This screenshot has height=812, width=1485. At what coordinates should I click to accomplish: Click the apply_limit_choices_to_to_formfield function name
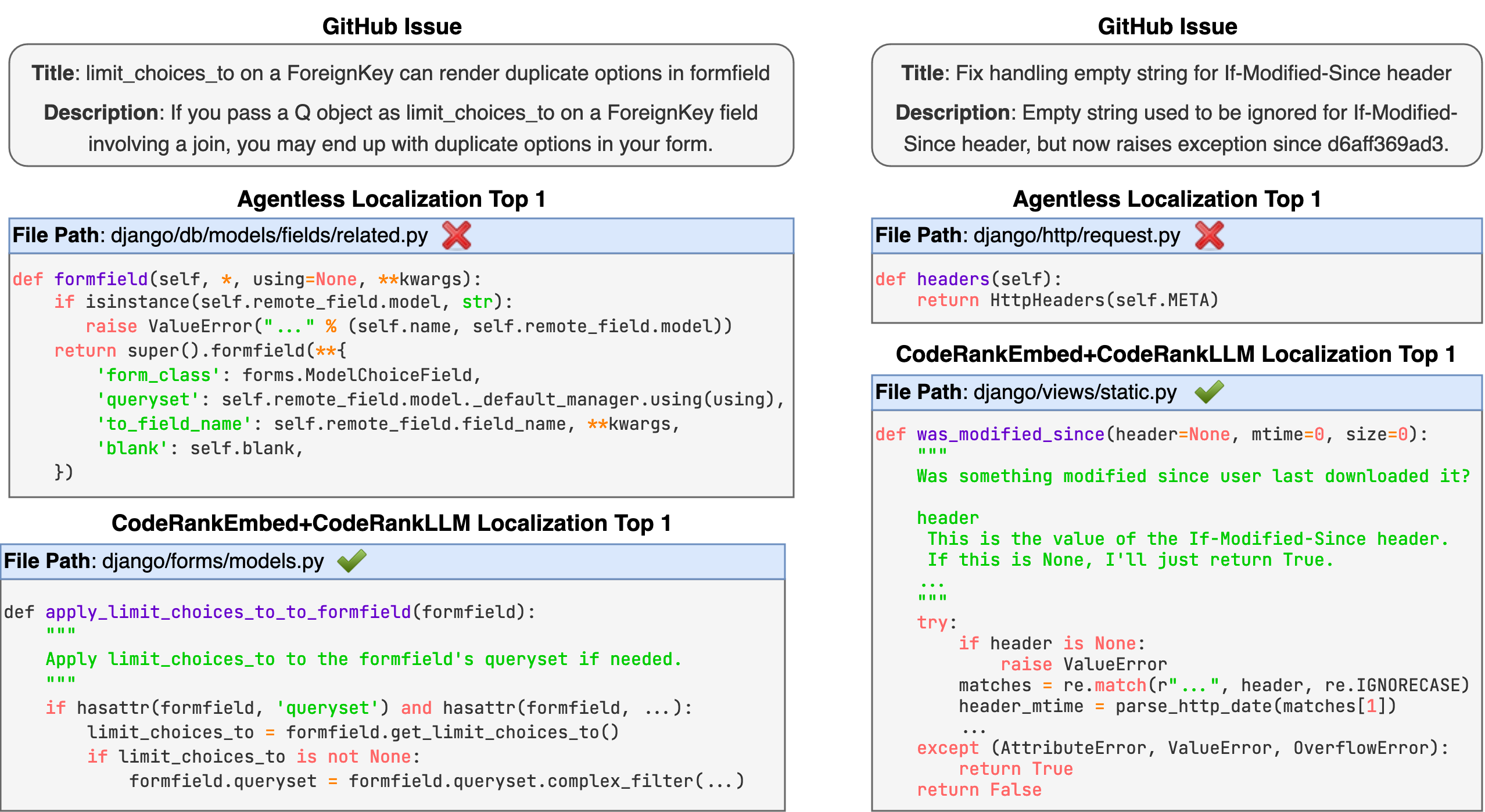click(228, 612)
